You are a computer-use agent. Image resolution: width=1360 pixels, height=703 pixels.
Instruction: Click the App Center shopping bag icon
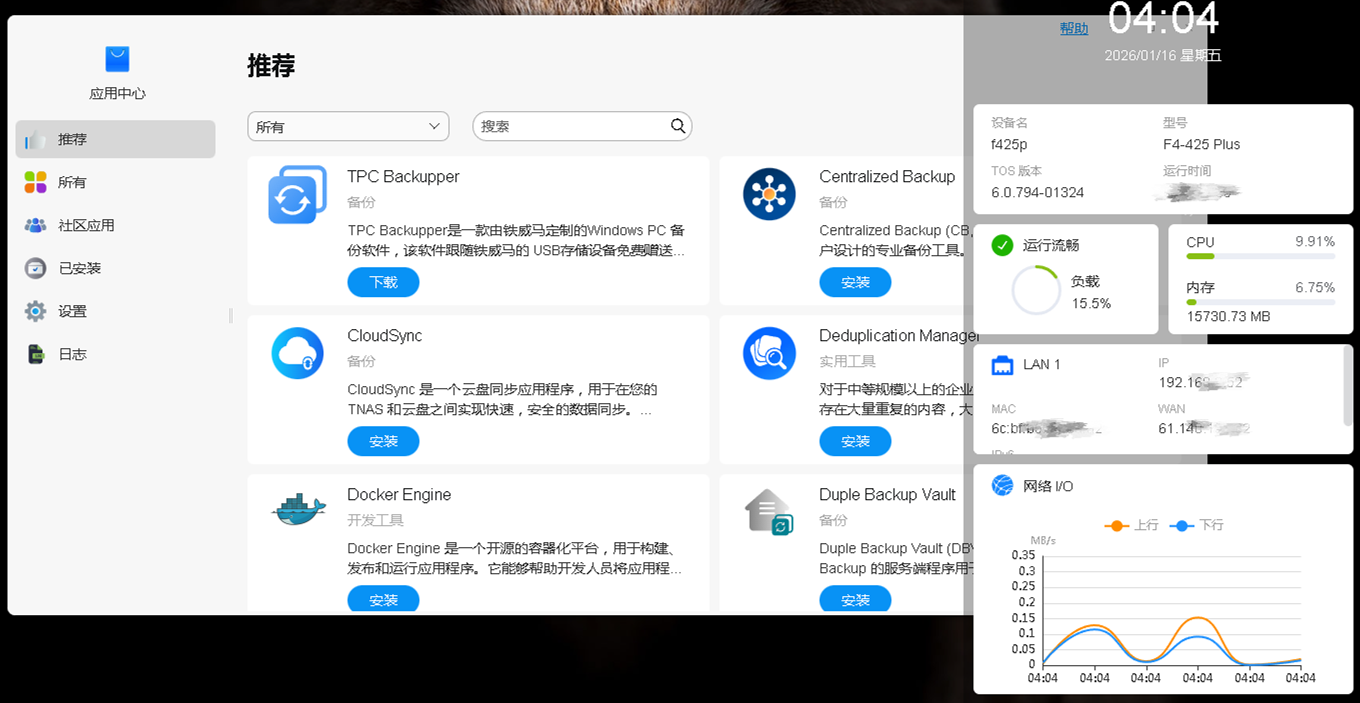[117, 59]
